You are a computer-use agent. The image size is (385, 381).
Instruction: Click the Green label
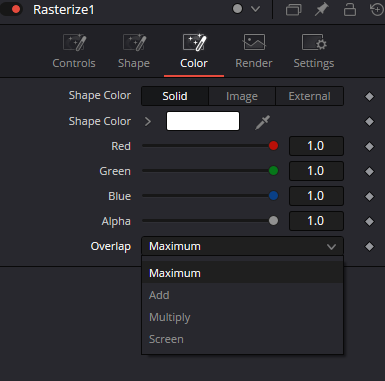click(115, 171)
